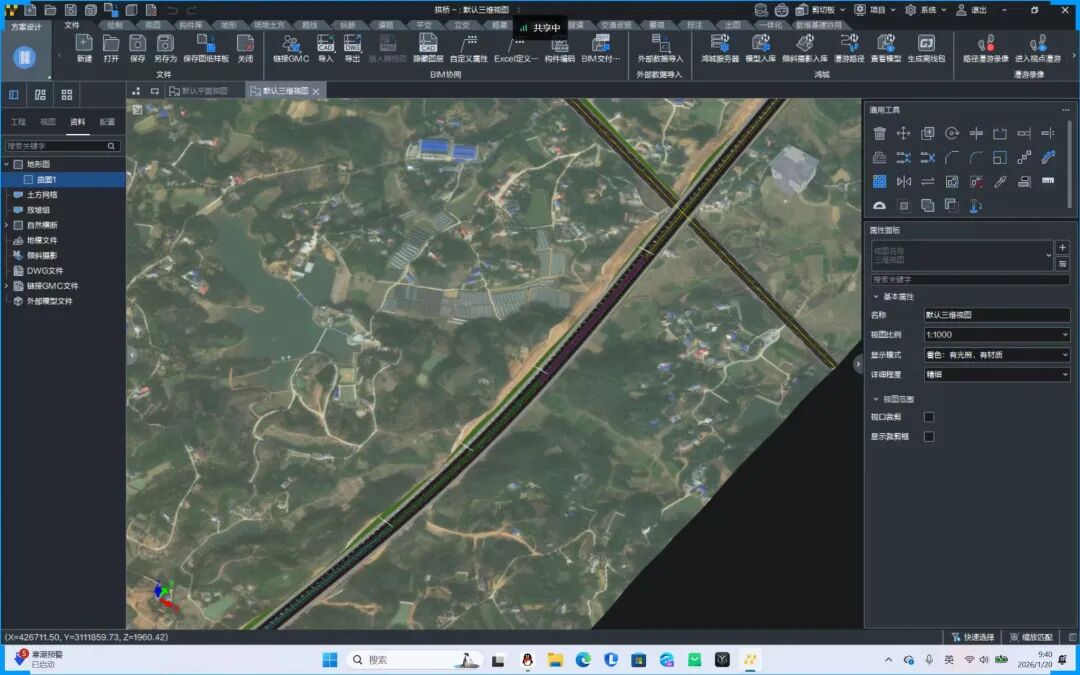The height and width of the screenshot is (675, 1080).
Task: Select the Delete (trash) tool in 通用工具
Action: tap(880, 134)
